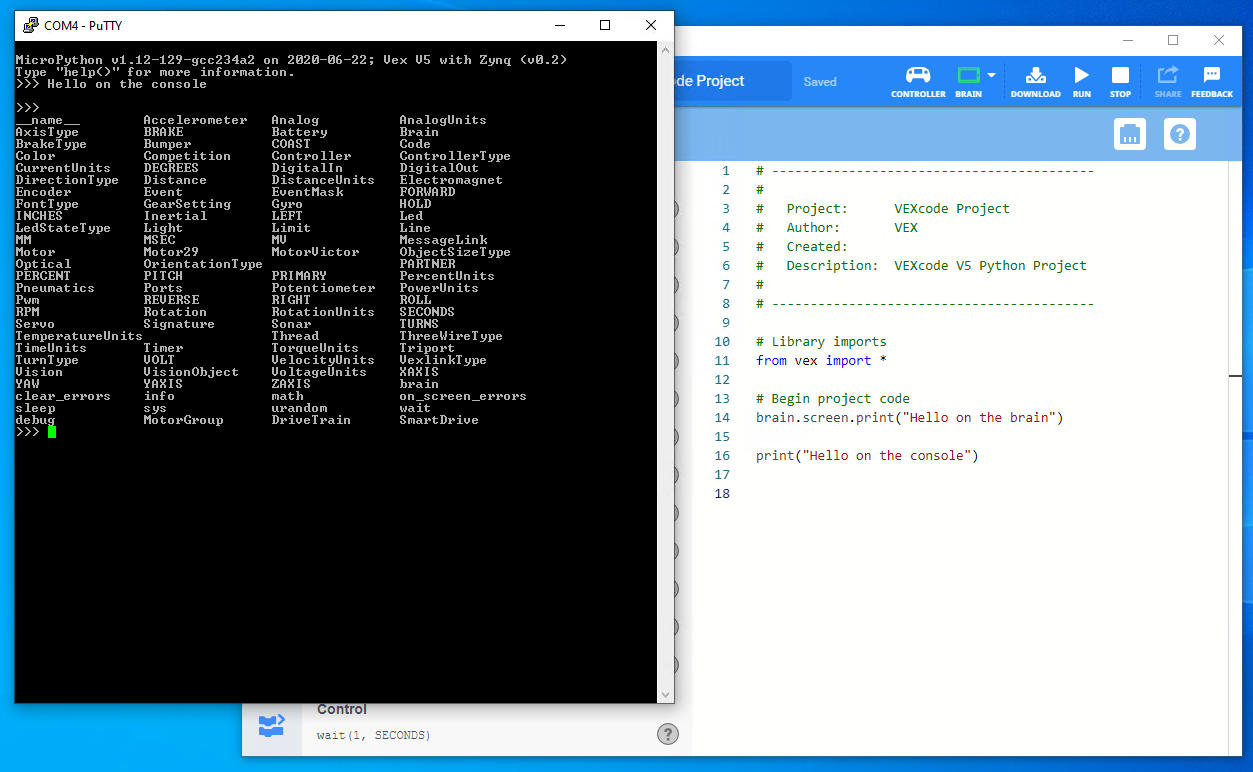Open the Feedback icon in VEXcode
The height and width of the screenshot is (772, 1253).
1211,81
